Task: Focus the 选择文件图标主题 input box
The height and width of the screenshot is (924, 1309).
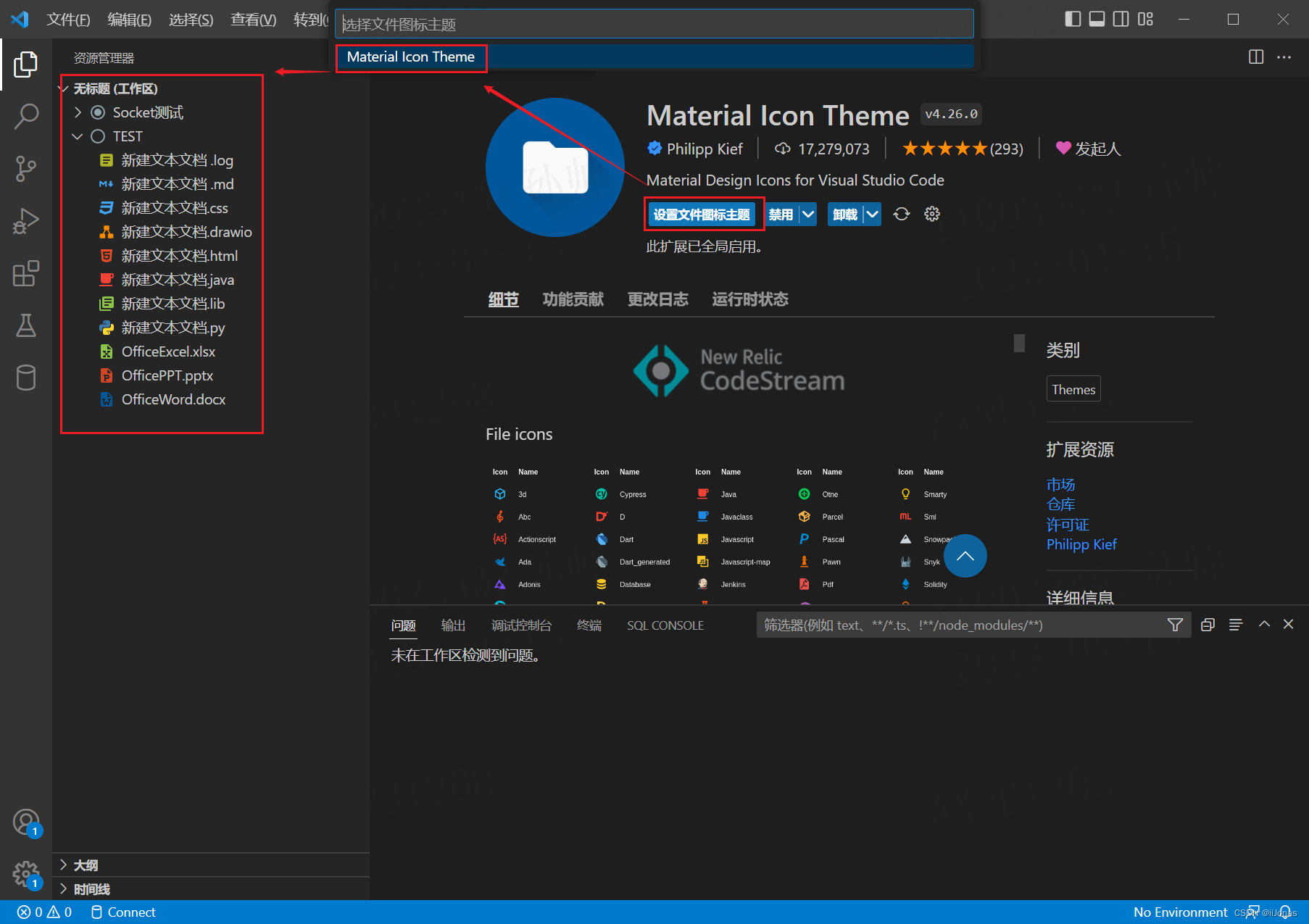Action: 654,24
